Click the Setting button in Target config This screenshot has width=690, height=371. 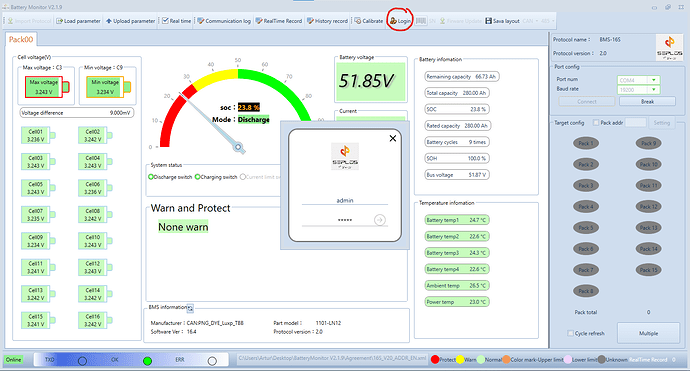661,123
